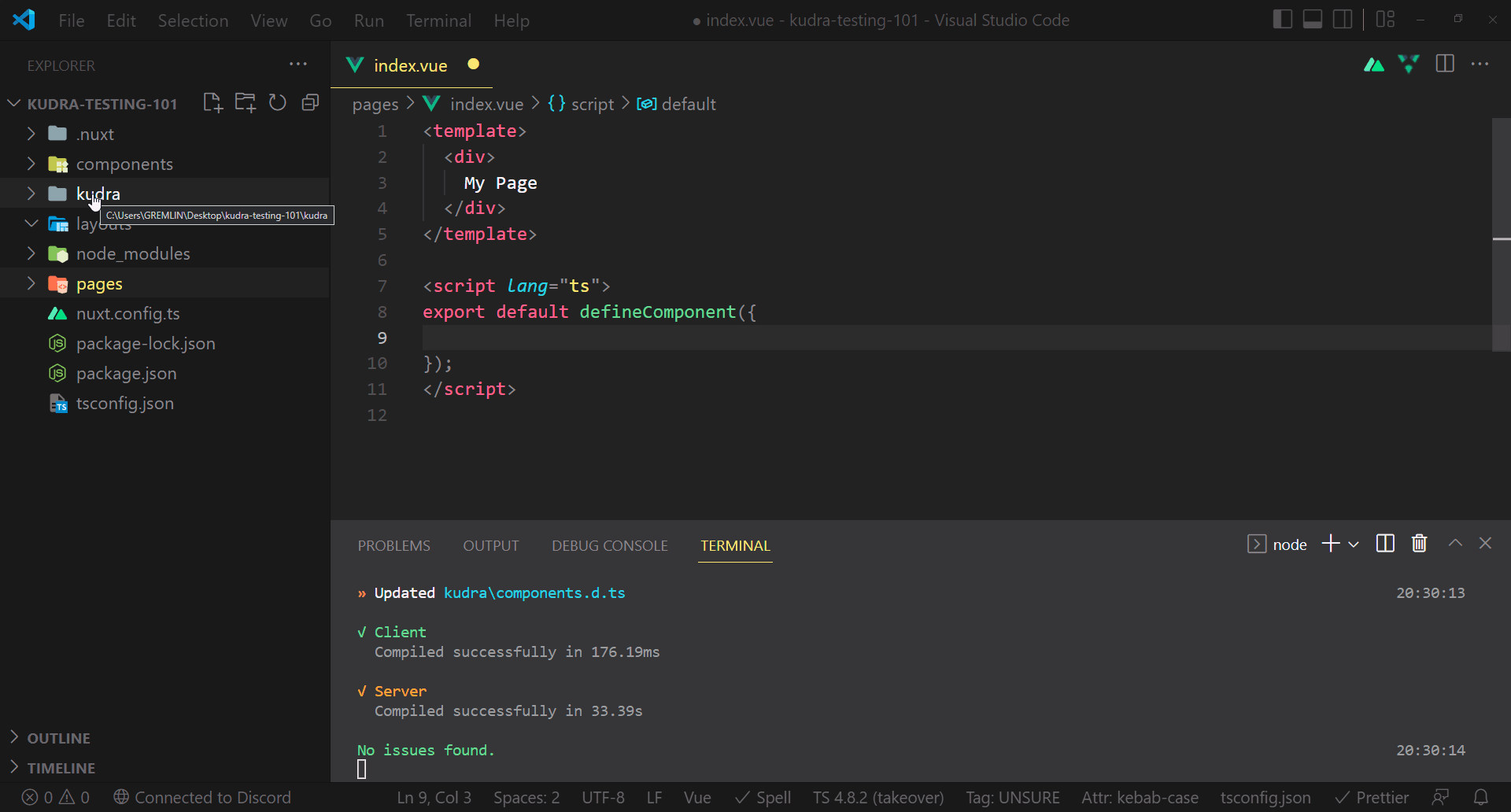Change encoding via UTF-8 status item
The height and width of the screenshot is (812, 1511).
click(x=603, y=798)
